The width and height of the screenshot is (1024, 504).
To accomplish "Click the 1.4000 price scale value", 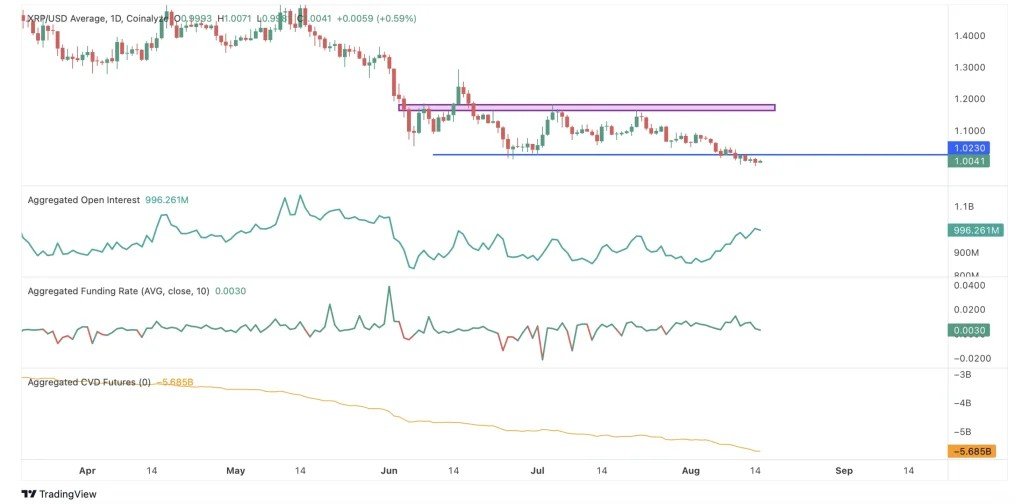I will coord(972,36).
